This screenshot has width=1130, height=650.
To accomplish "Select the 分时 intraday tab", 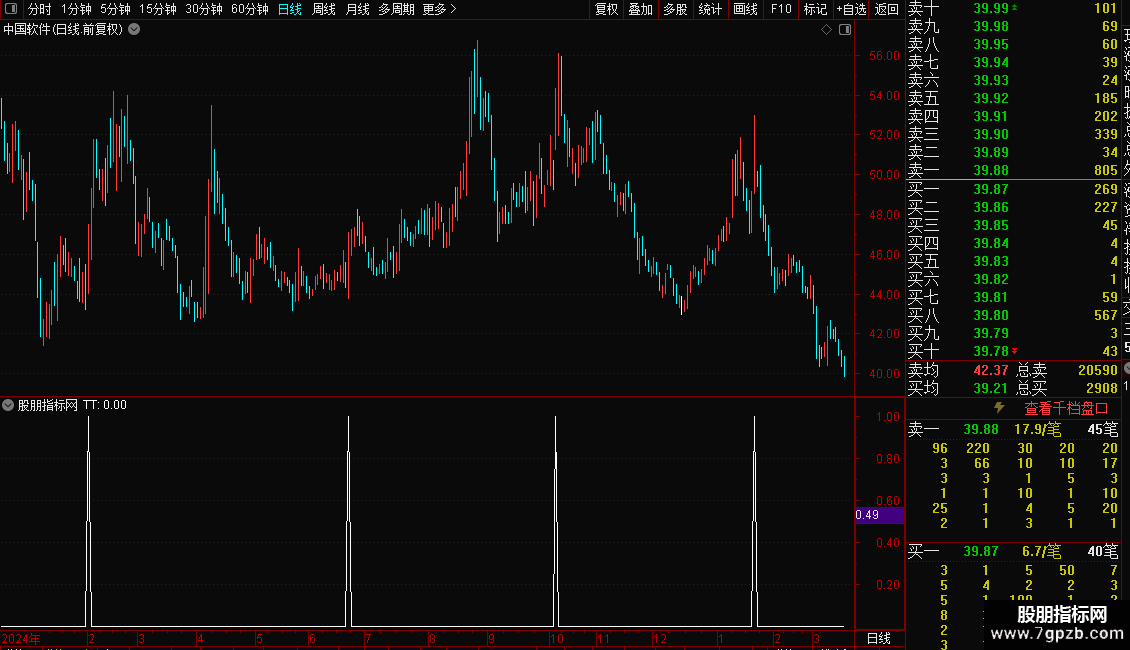I will coord(40,9).
